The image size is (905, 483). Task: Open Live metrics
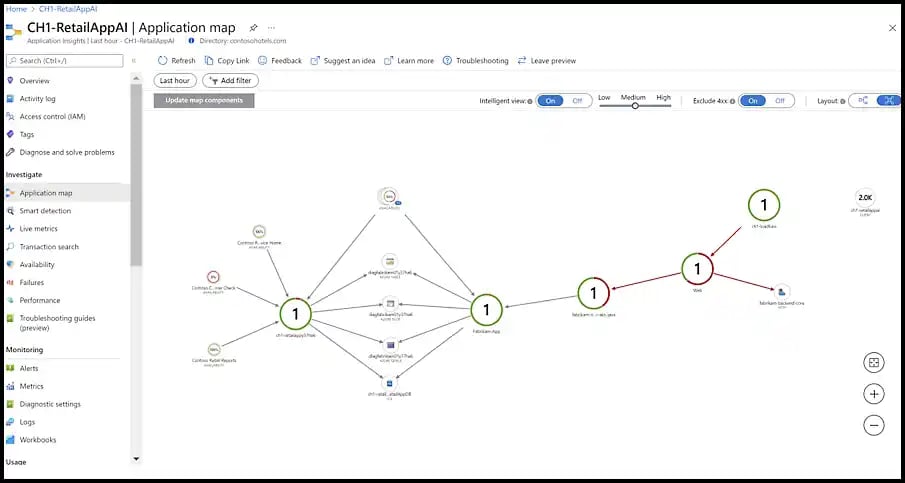click(x=39, y=229)
